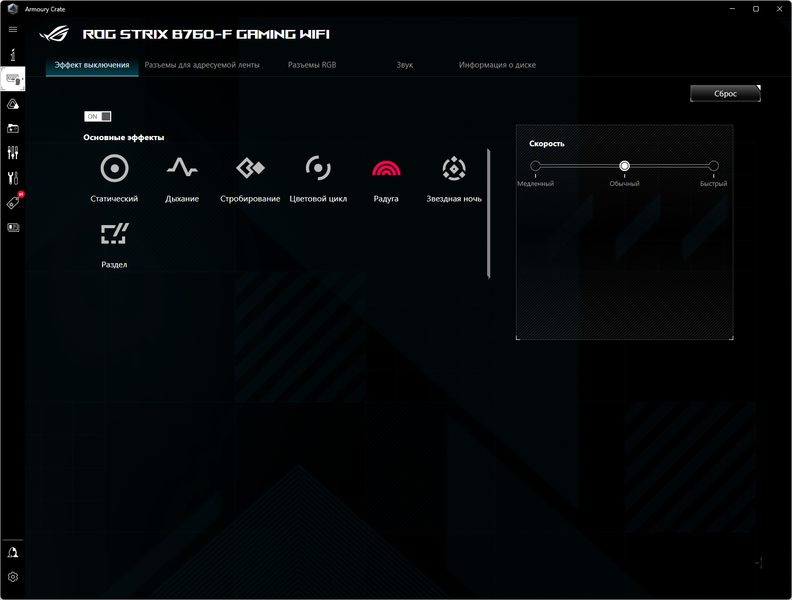Open the Home info sidebar icon
Screen dimensions: 792x600
[x=13, y=54]
